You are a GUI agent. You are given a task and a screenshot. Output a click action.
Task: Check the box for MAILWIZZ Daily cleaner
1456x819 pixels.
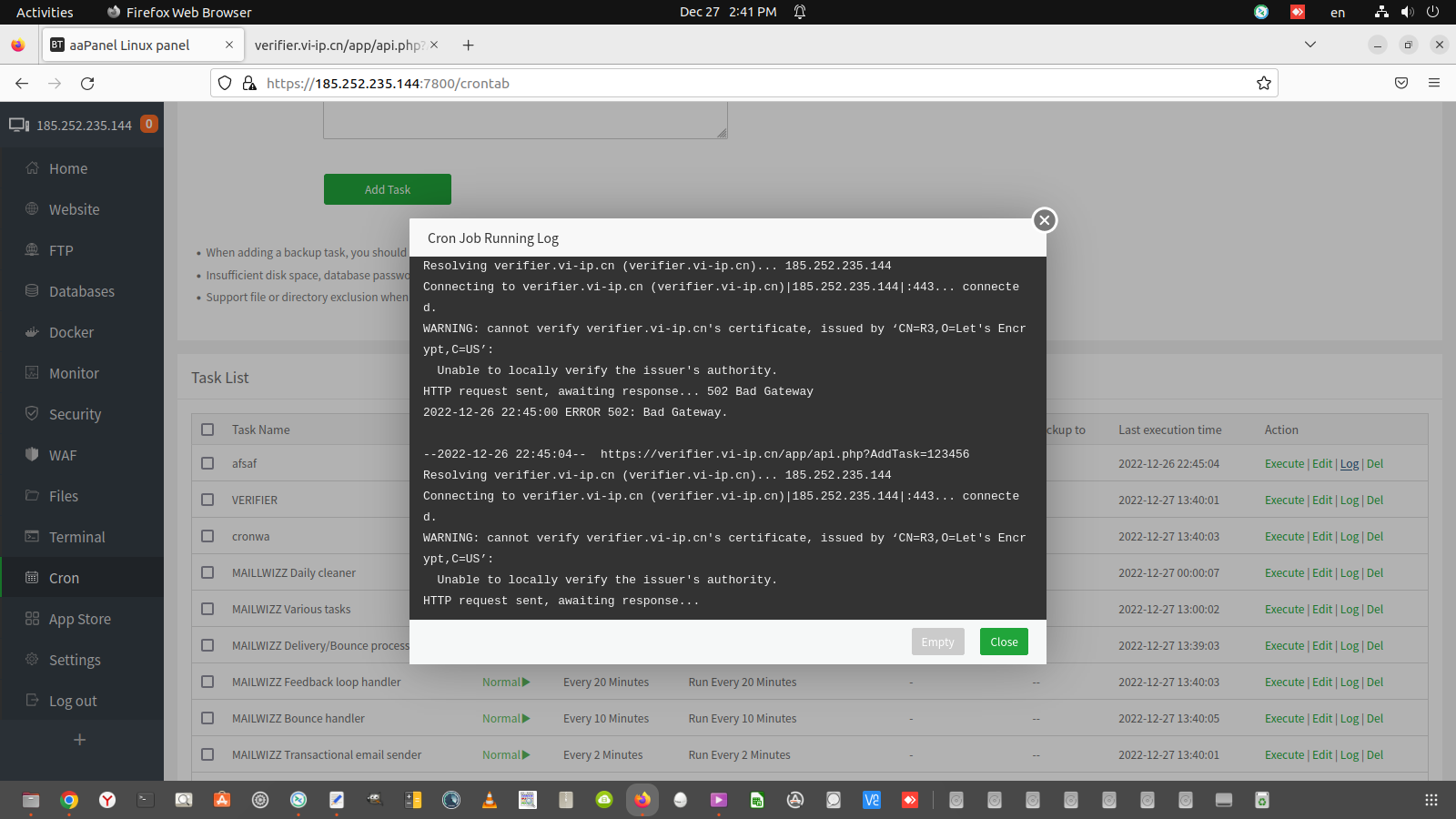tap(207, 572)
